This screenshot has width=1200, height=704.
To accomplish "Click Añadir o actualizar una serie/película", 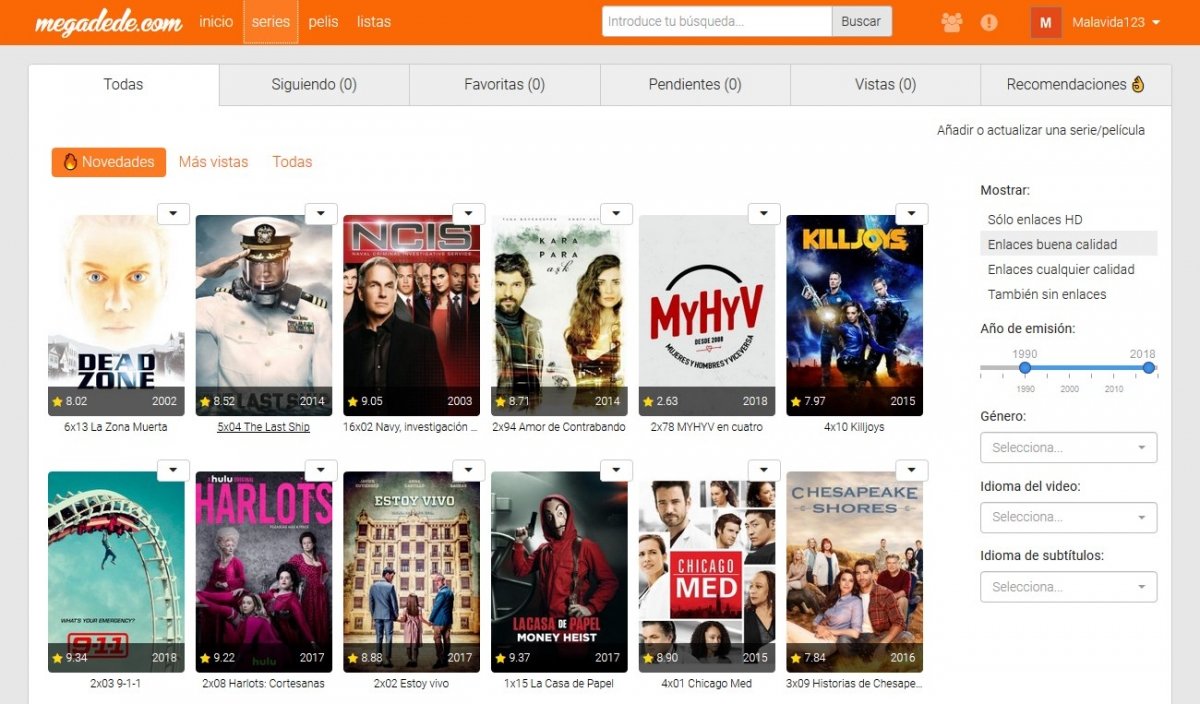I will pyautogui.click(x=1041, y=130).
